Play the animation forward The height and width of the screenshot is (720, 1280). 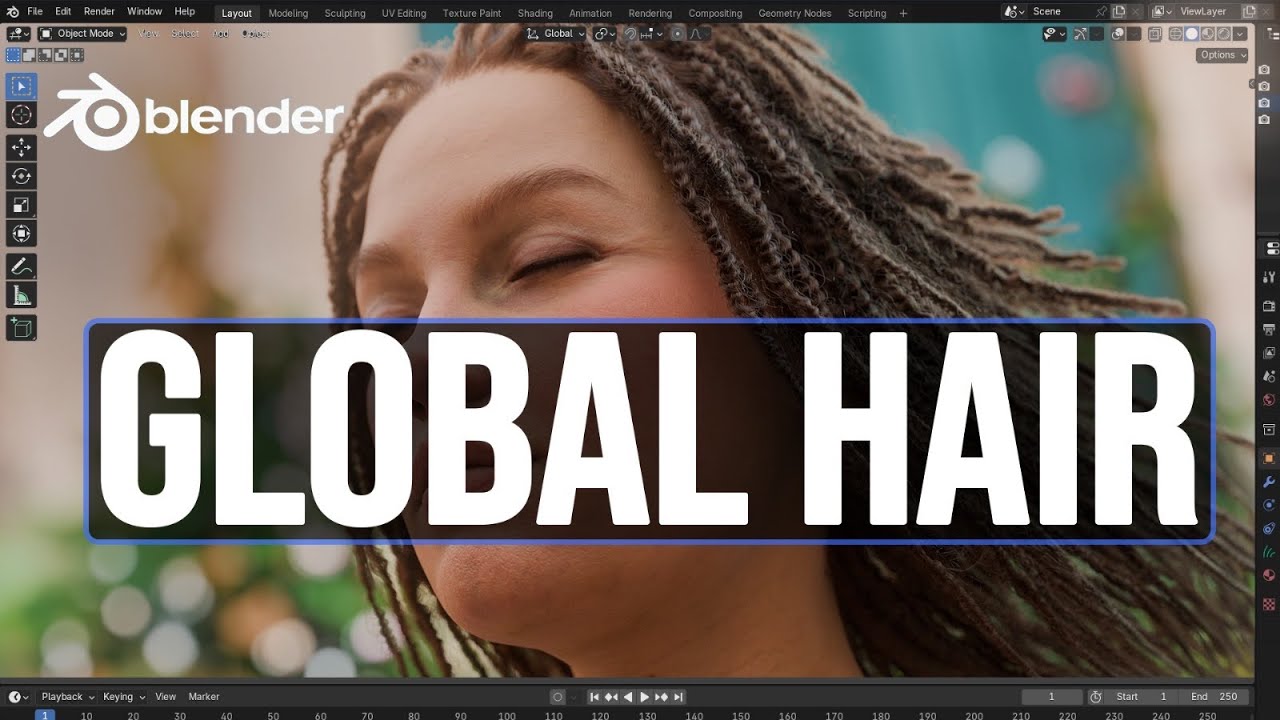point(645,697)
